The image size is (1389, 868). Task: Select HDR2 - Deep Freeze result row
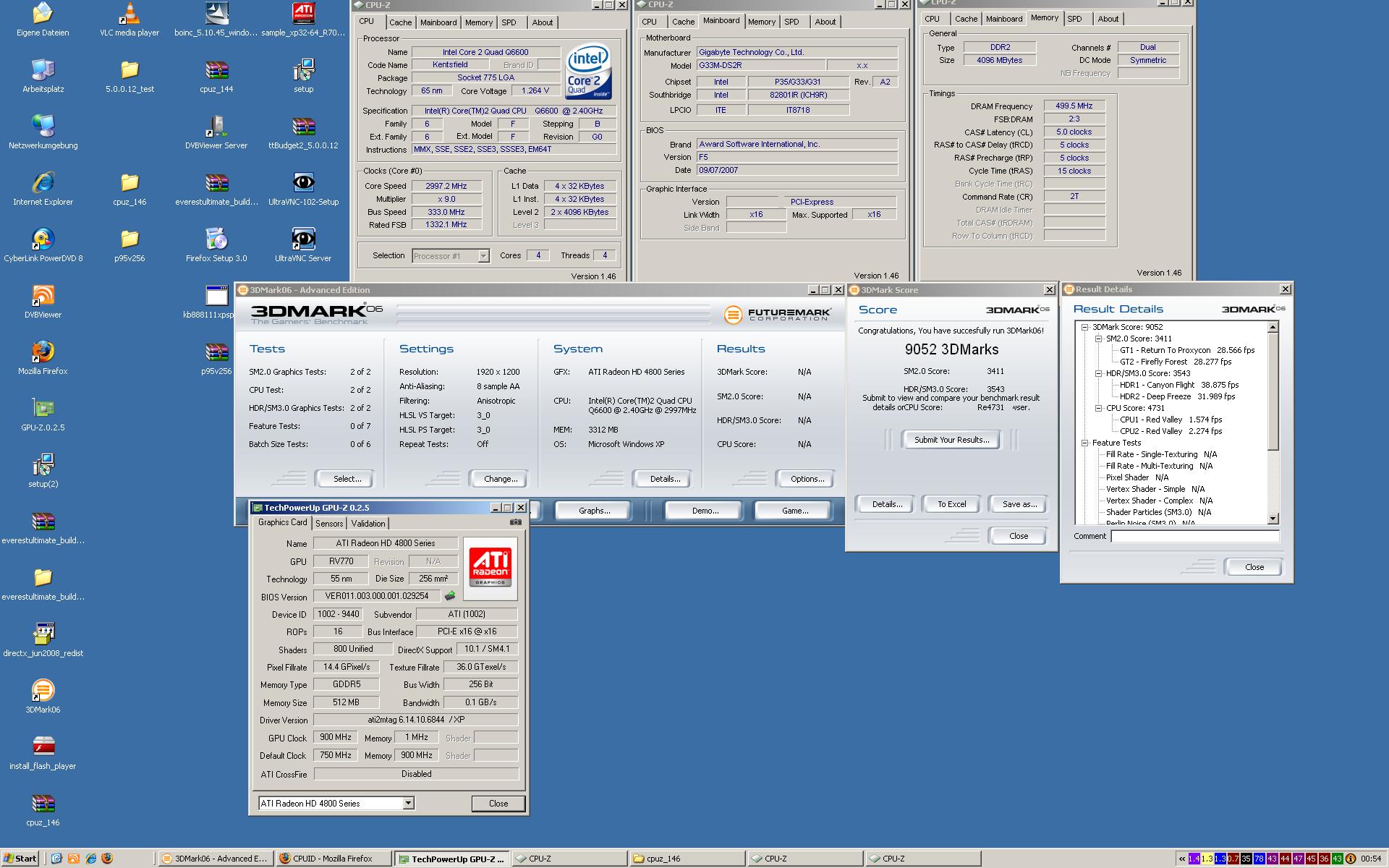click(x=1177, y=396)
